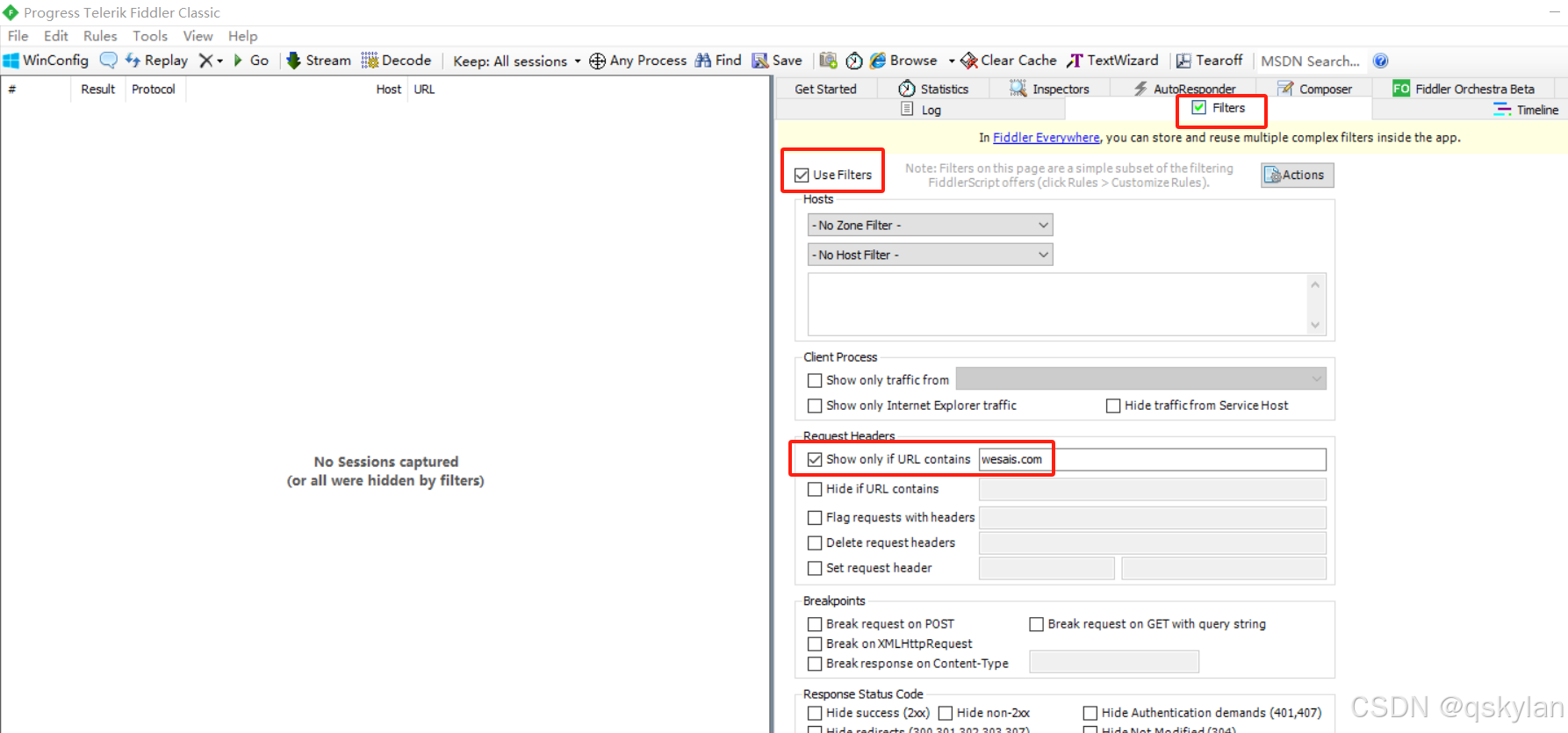Screen dimensions: 1568x733
Task: Click the Actions button
Action: (1298, 175)
